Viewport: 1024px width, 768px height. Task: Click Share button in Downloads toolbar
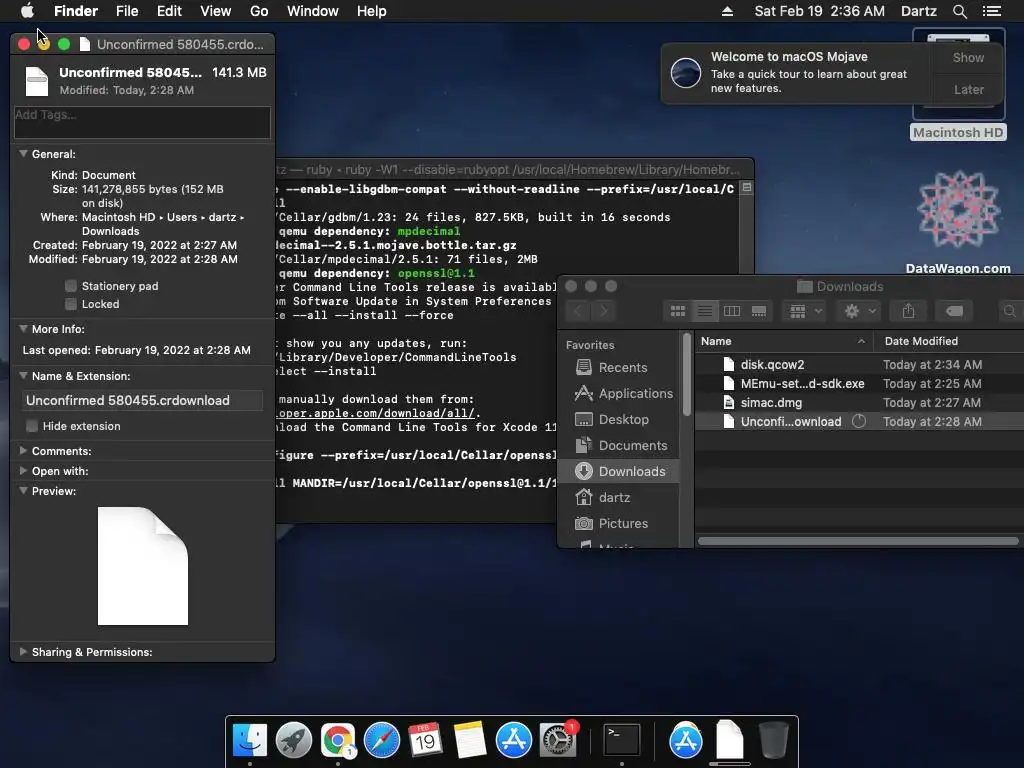[x=908, y=311]
